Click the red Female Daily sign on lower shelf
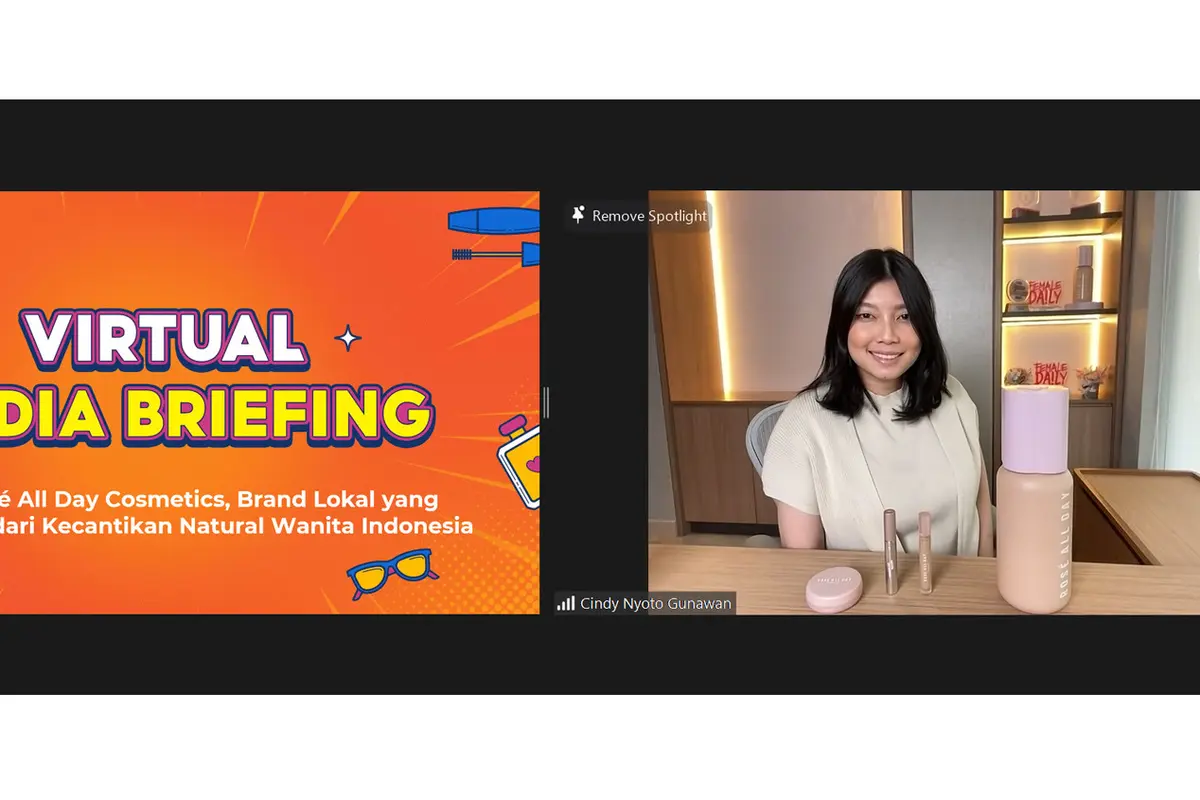Image resolution: width=1200 pixels, height=800 pixels. pyautogui.click(x=1050, y=374)
